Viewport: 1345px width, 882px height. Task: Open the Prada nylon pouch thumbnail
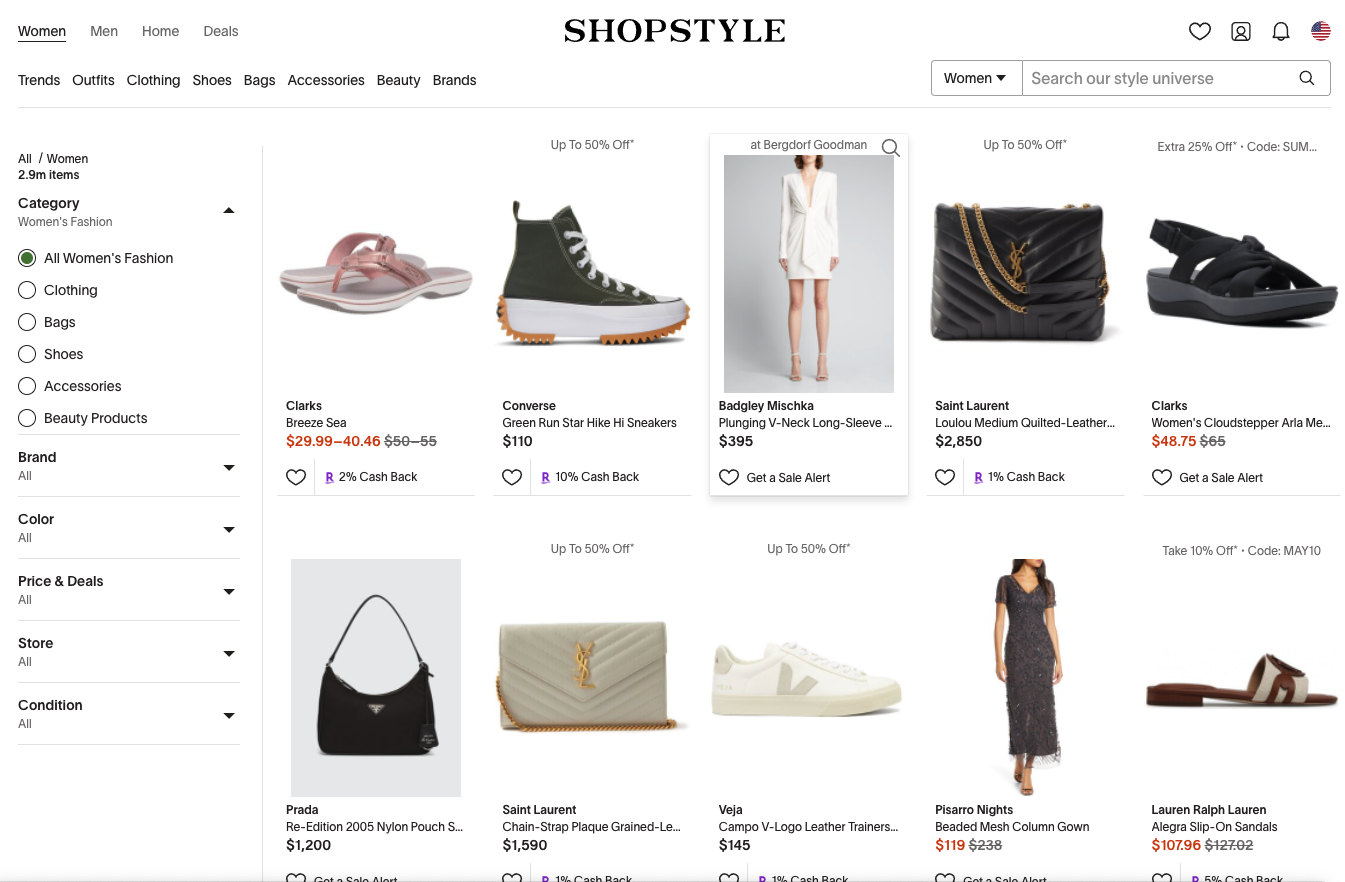point(376,678)
